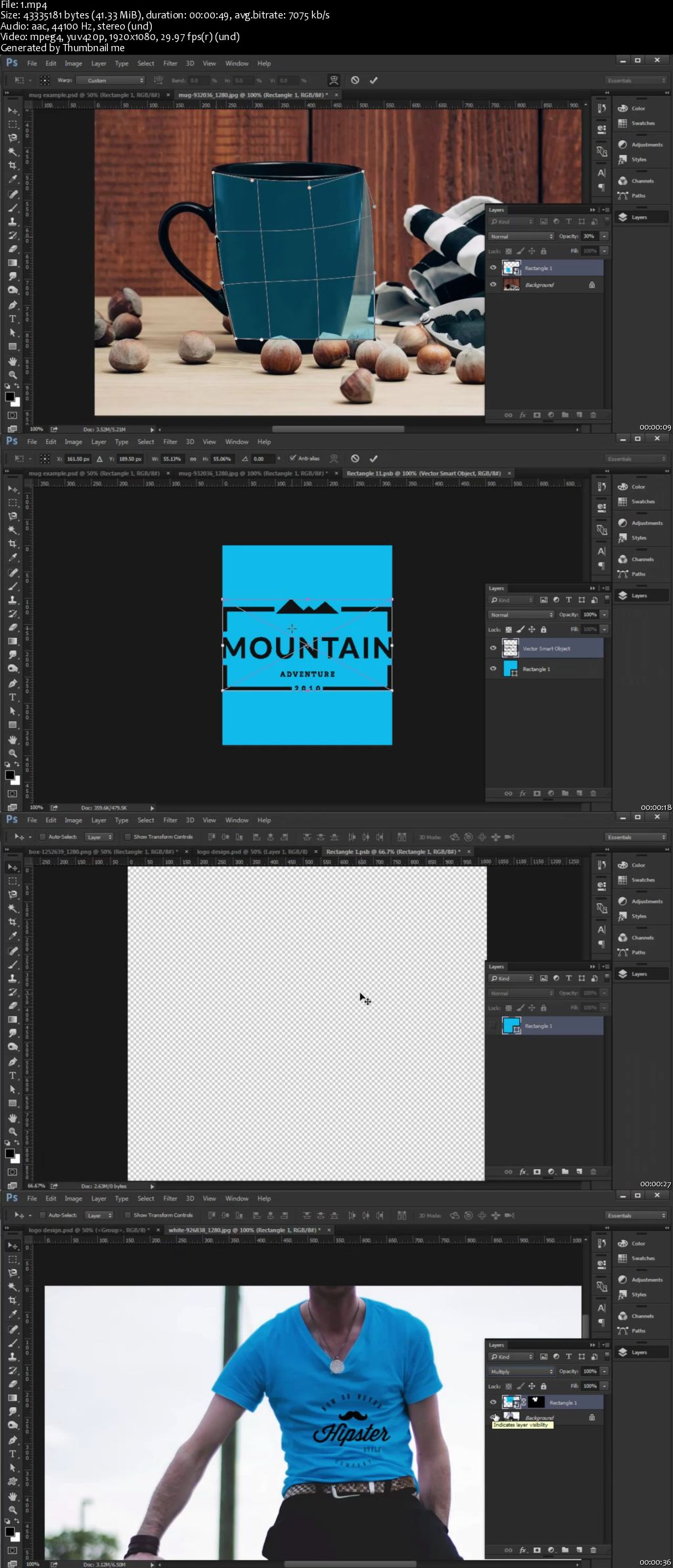Enable Auto-Select checkbox in transparent canvas frame
The image size is (673, 1568).
pyautogui.click(x=42, y=837)
